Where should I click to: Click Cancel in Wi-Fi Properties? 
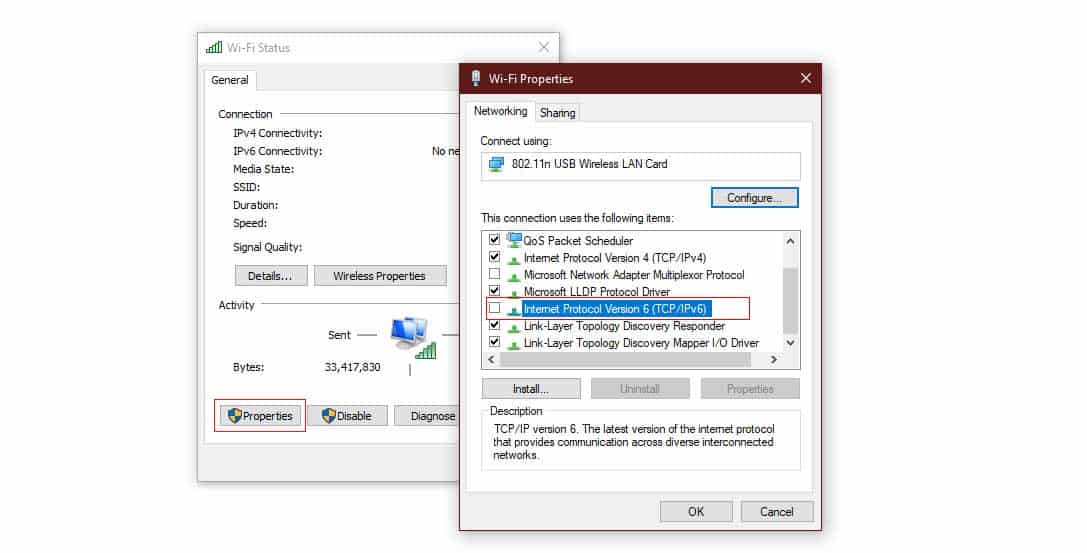click(776, 511)
